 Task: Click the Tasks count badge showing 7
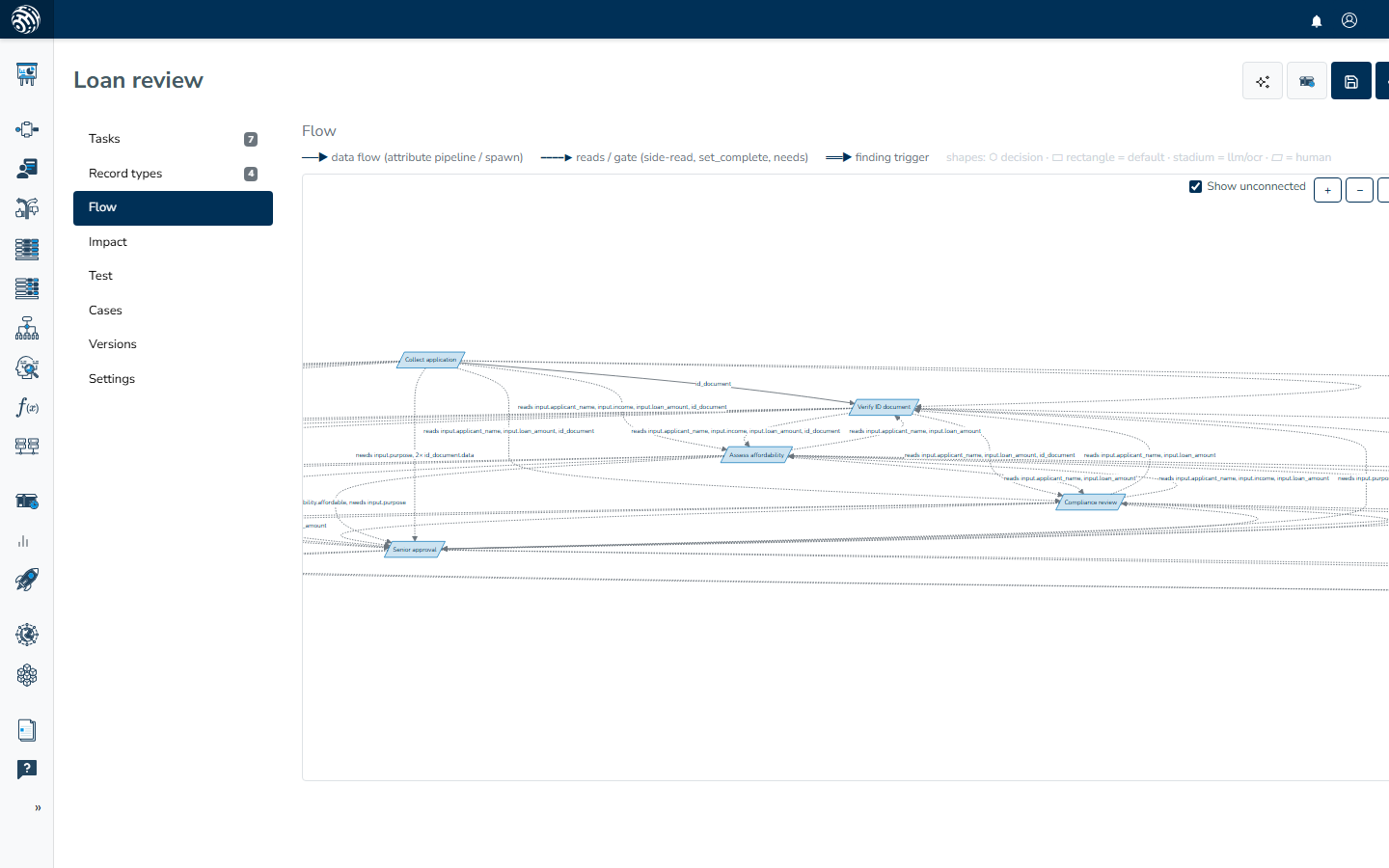point(251,140)
